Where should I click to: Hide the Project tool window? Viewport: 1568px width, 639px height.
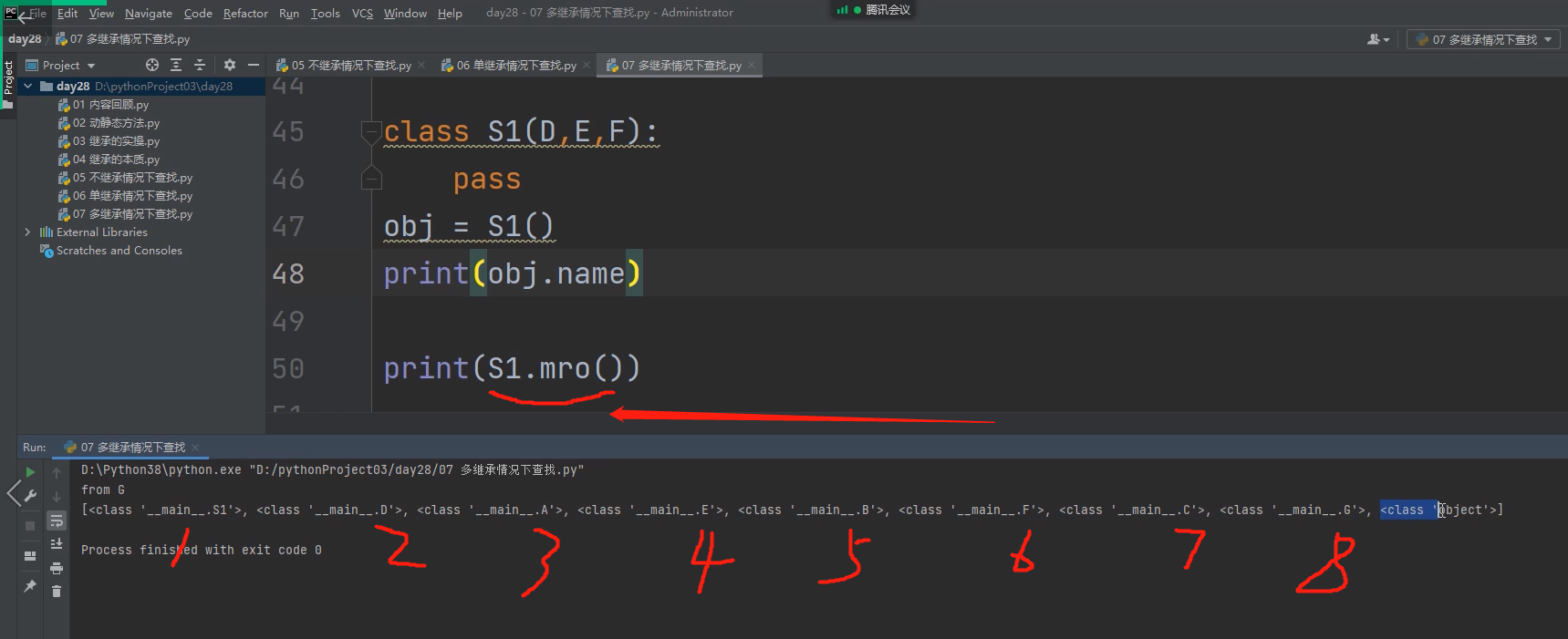click(x=254, y=65)
